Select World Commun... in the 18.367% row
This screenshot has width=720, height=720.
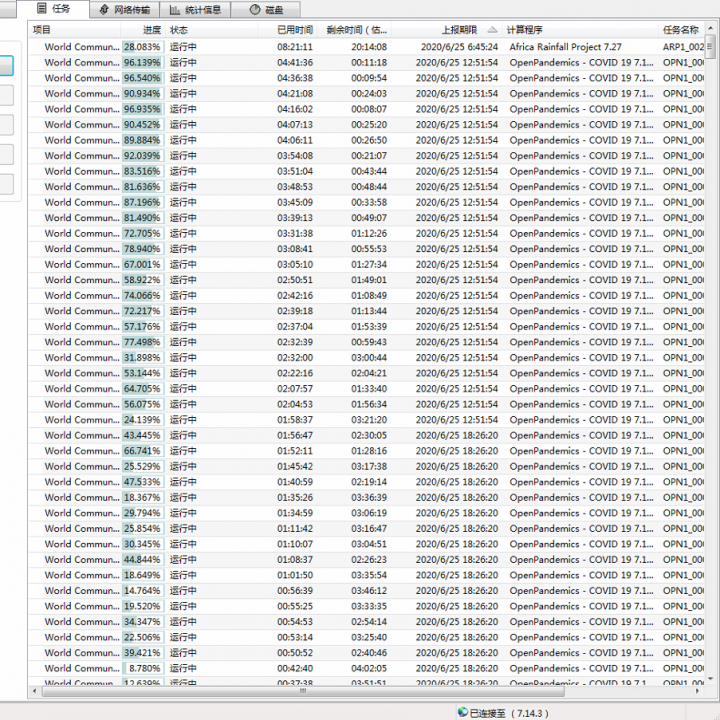(82, 498)
